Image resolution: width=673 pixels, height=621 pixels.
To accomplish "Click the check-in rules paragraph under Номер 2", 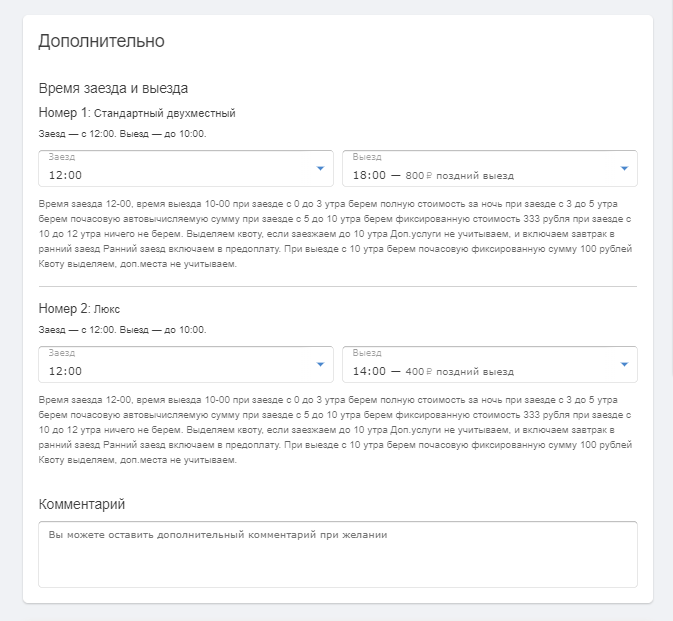I will [x=335, y=430].
